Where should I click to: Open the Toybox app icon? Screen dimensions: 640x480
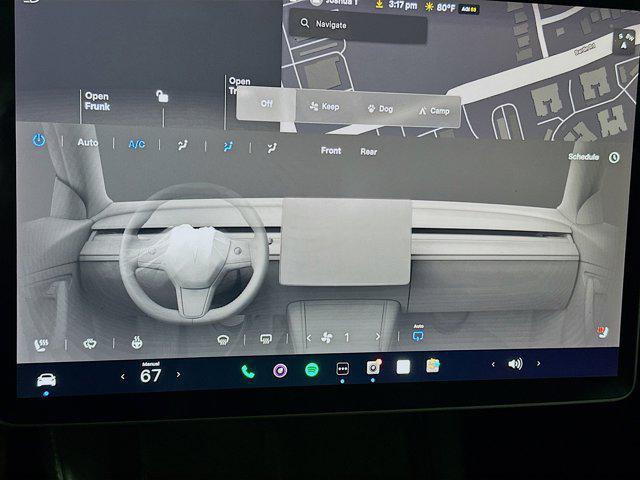click(433, 365)
